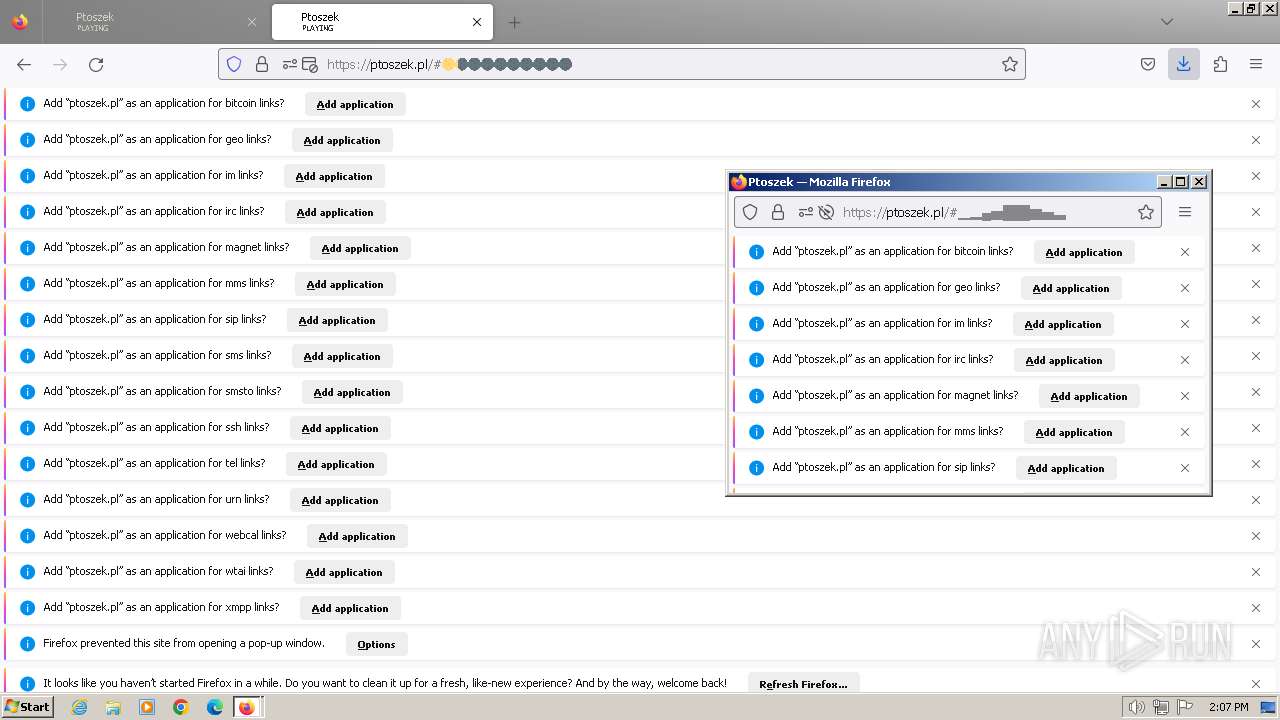This screenshot has width=1280, height=720.
Task: Add application for geo links in popup window
Action: click(1071, 288)
